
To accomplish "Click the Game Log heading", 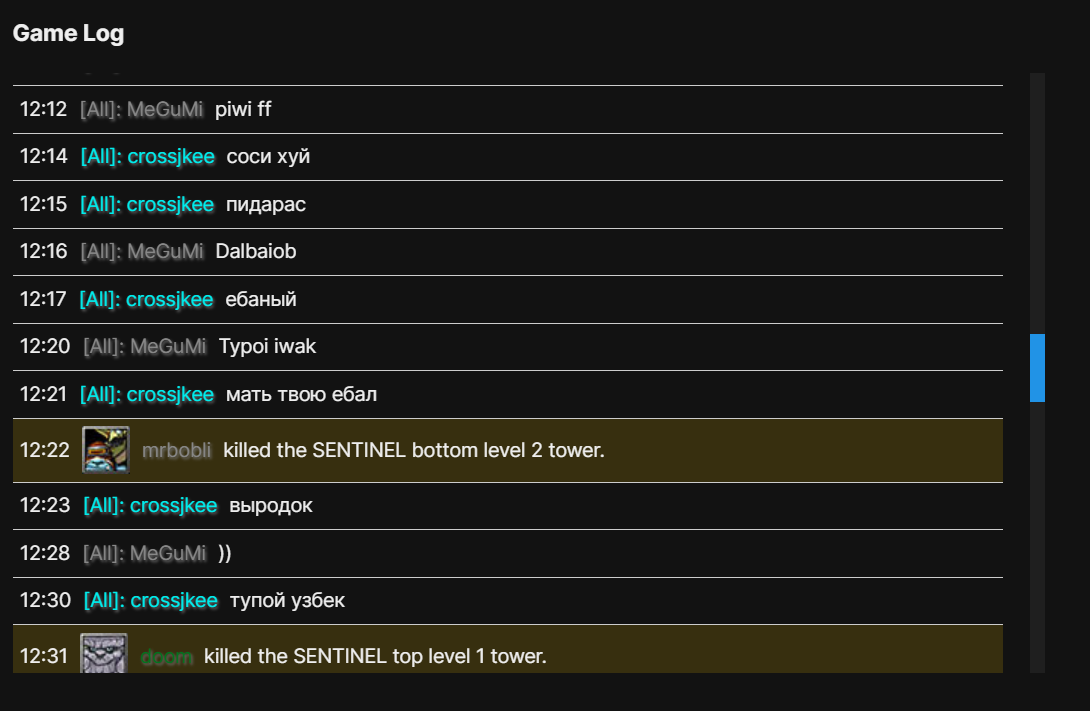I will click(68, 33).
